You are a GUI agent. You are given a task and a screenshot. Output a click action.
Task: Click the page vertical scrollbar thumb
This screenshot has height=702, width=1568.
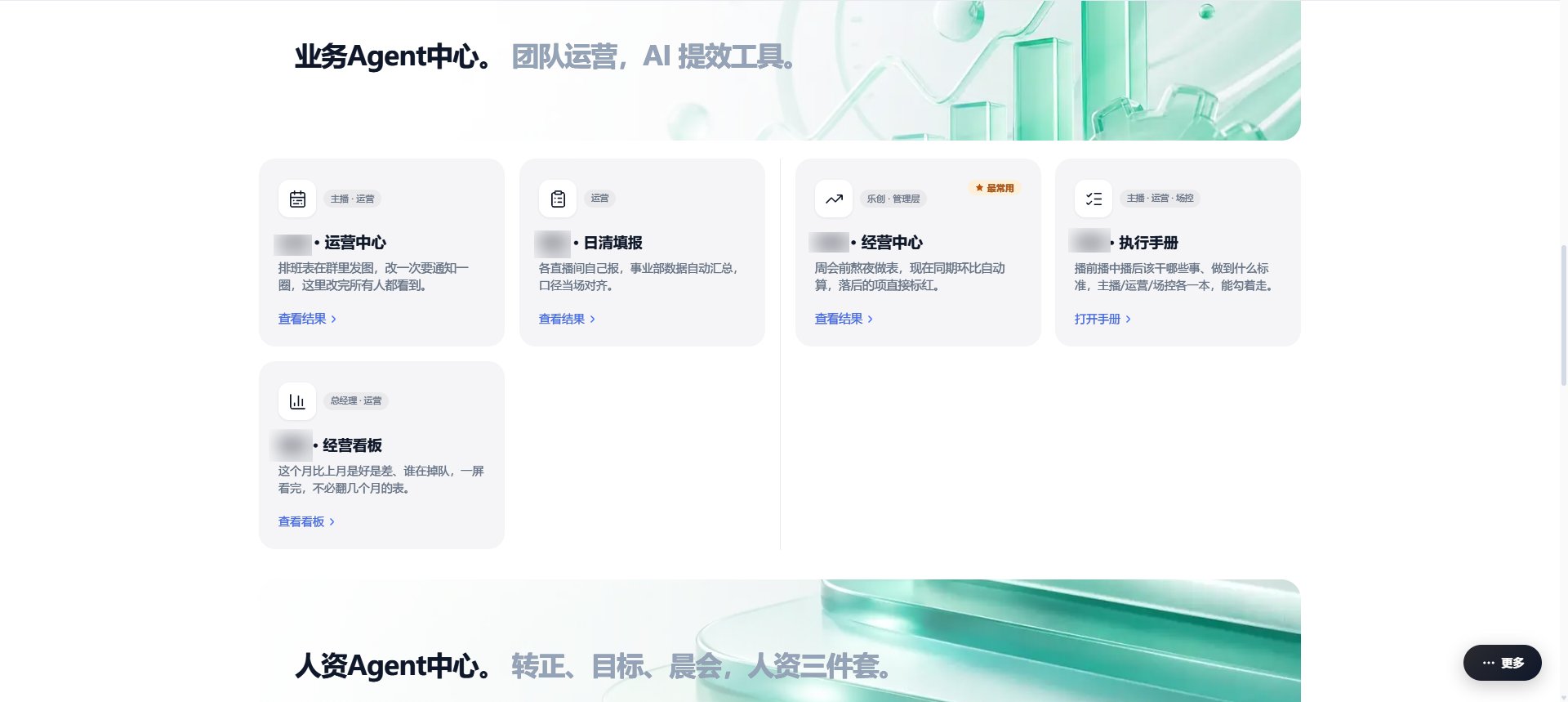(x=1563, y=315)
